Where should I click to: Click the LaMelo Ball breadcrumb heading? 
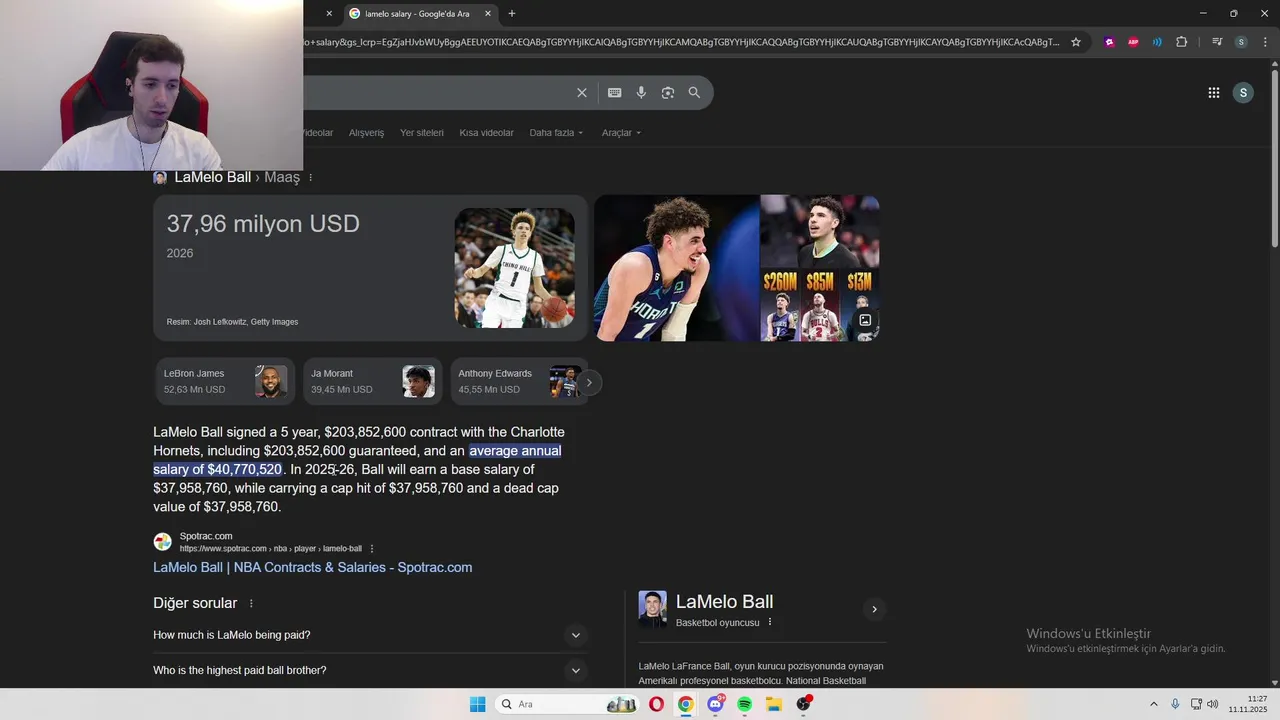[x=212, y=177]
